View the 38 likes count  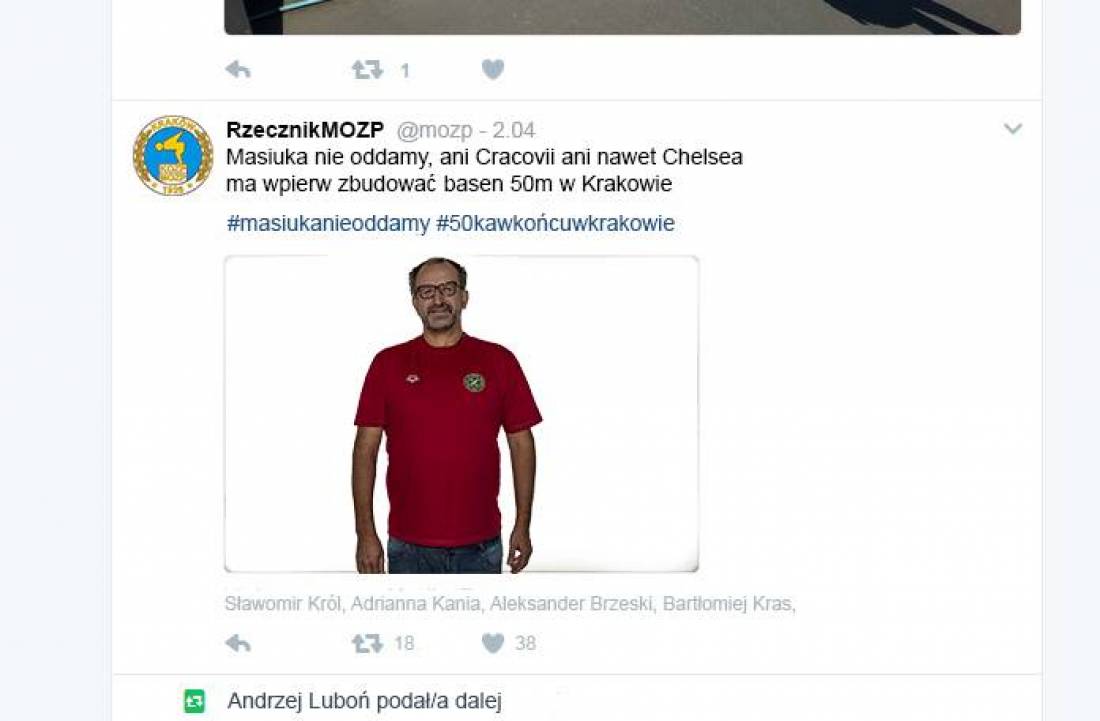pos(525,643)
